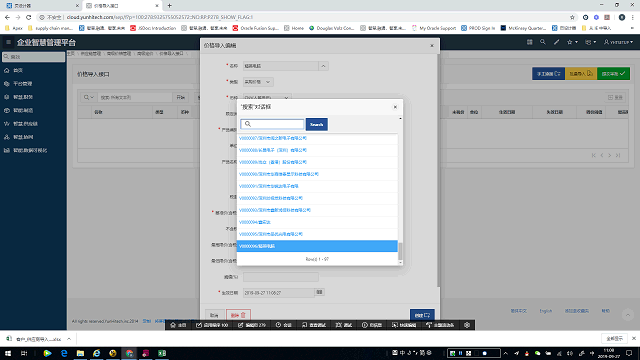The width and height of the screenshot is (640, 360).
Task: Click Theme Roller in developer toolbar
Action: (x=440, y=325)
